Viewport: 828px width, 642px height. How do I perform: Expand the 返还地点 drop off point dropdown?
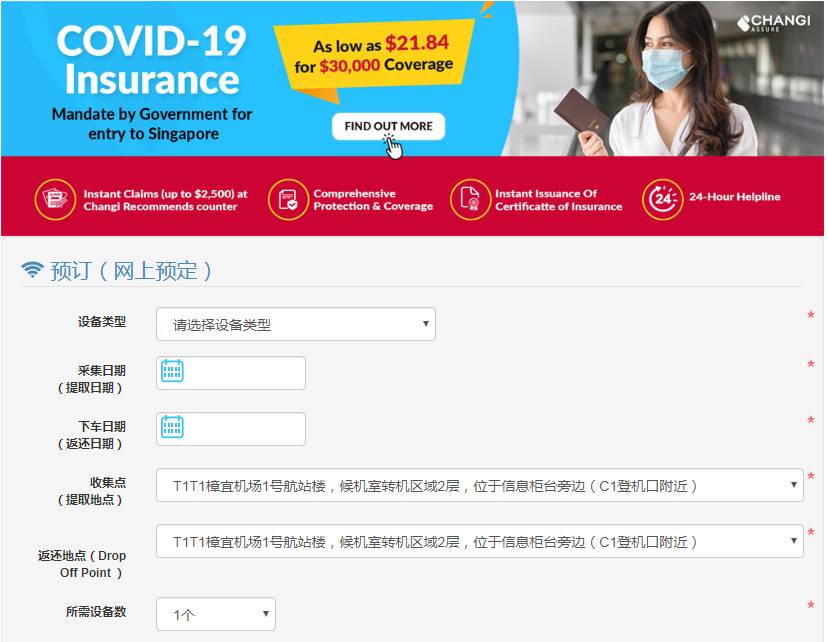tap(479, 541)
